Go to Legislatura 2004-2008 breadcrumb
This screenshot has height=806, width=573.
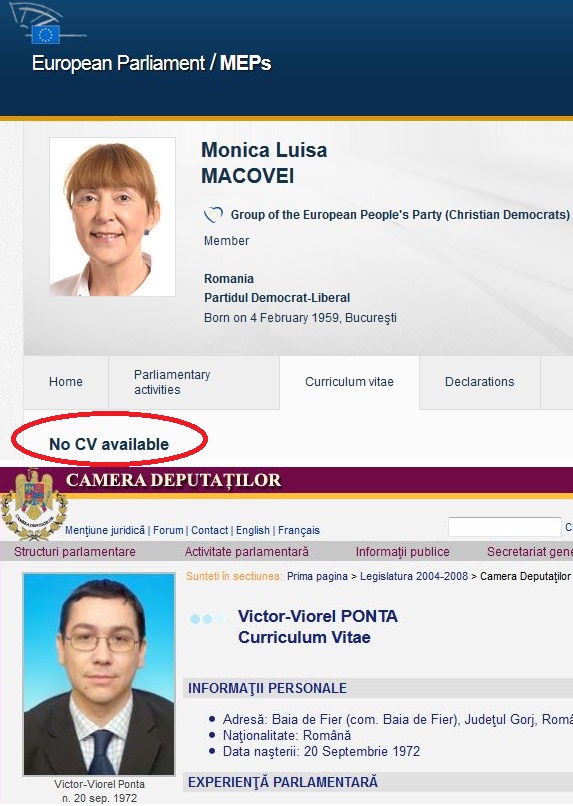tap(414, 576)
